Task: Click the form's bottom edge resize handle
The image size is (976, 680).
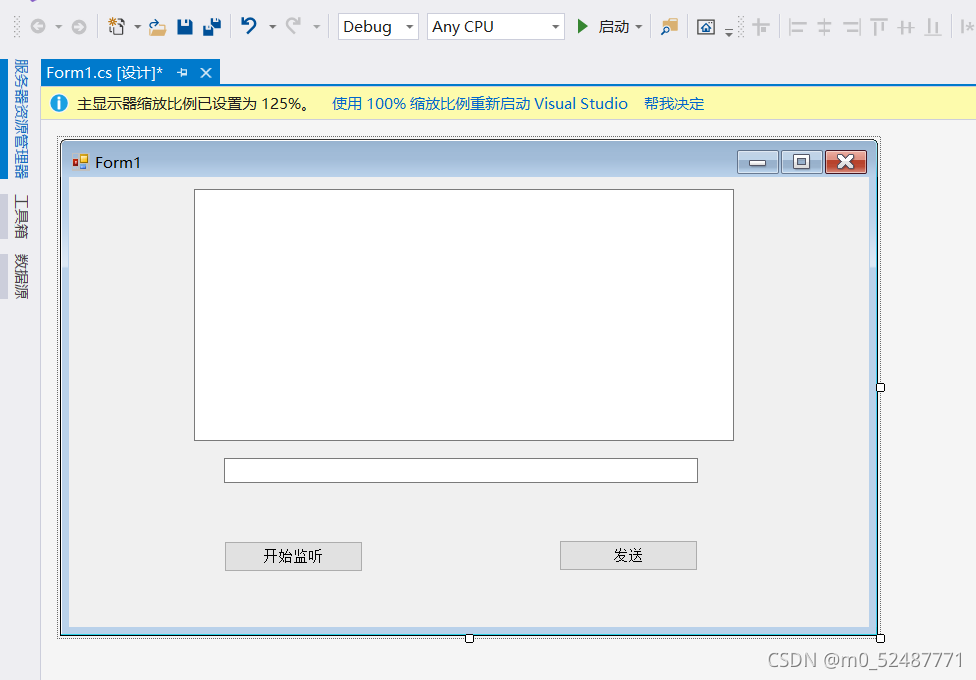Action: coord(469,638)
